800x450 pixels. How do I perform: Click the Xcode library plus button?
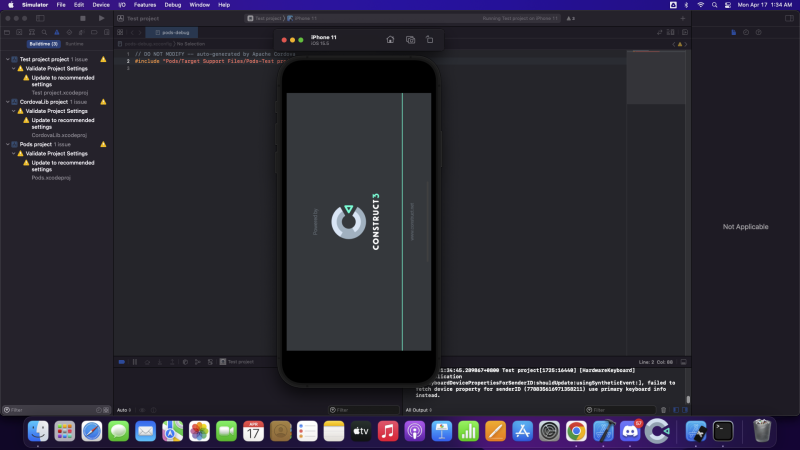click(x=683, y=18)
